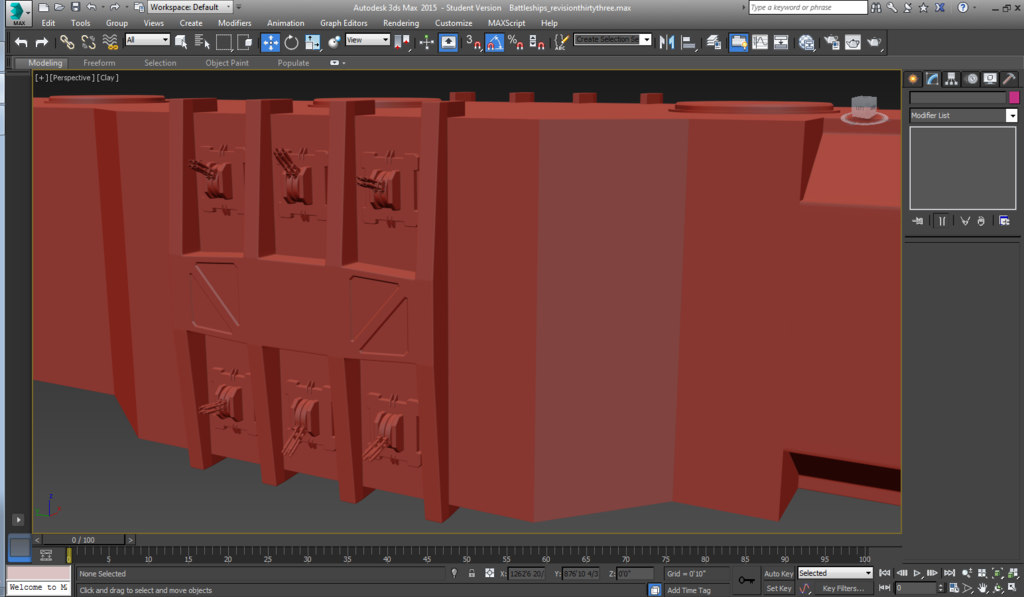This screenshot has width=1024, height=597.
Task: Click the pink object color swatch
Action: click(1013, 98)
